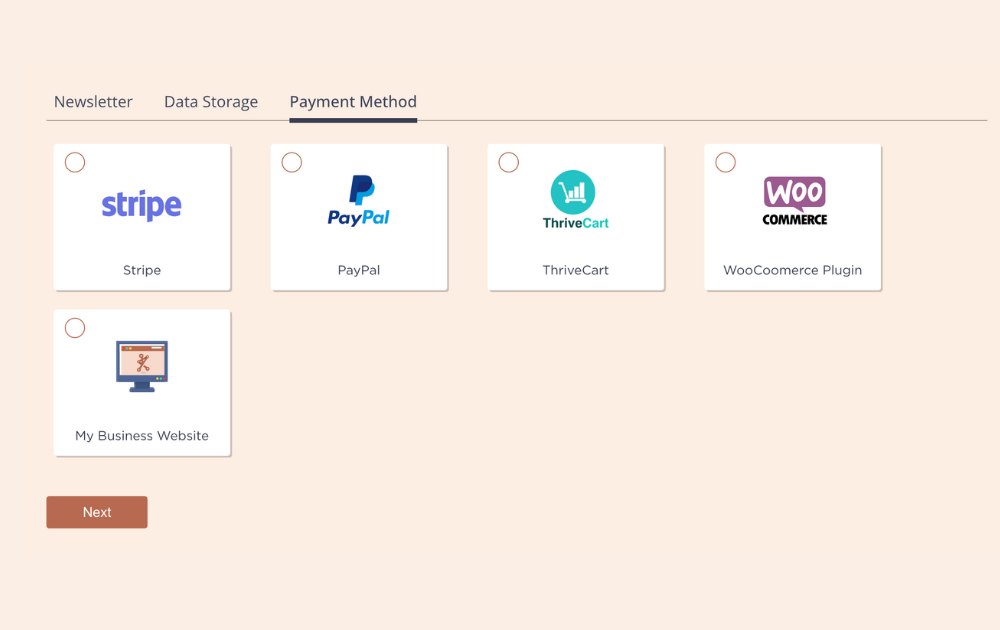The height and width of the screenshot is (630, 1000).
Task: Click the PayPal text label
Action: tap(358, 270)
